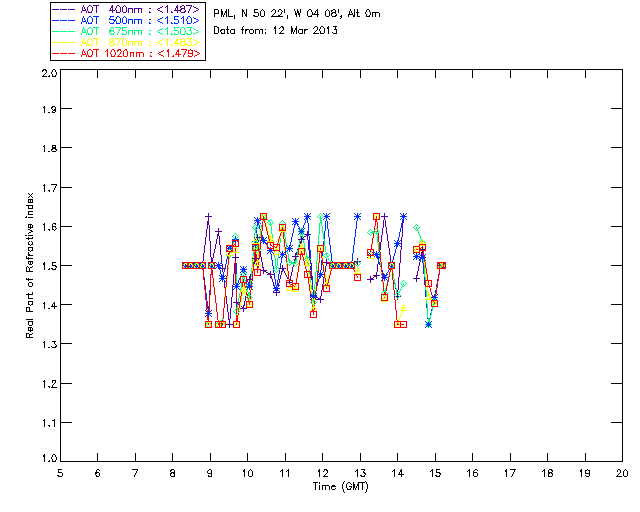Click the y-axis label 1.0
This screenshot has width=640, height=512.
[x=49, y=458]
